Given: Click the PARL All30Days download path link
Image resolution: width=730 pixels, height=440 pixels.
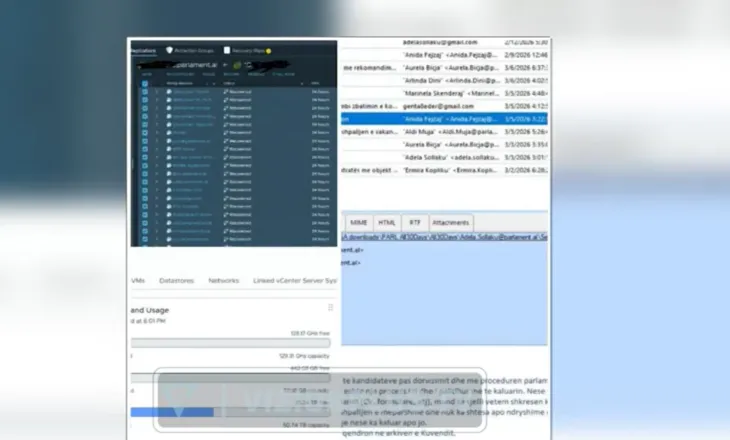Looking at the screenshot, I should coord(445,237).
